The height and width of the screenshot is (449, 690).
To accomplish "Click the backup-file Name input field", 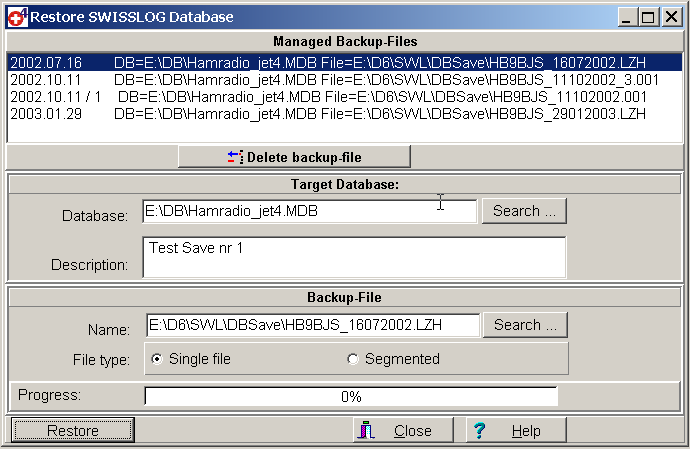I will pos(312,326).
